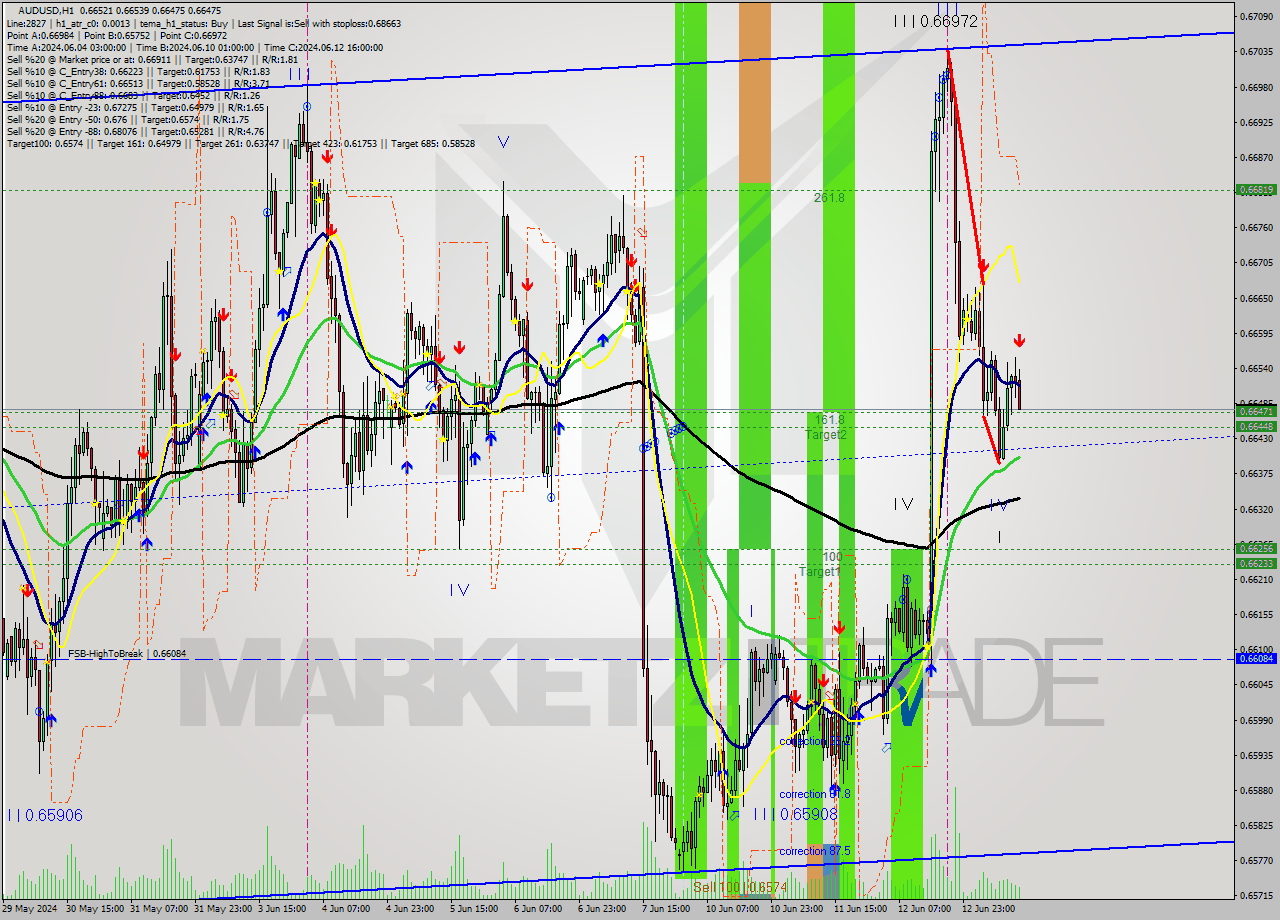Viewport: 1280px width, 920px height.
Task: Click the 0.66045 price axis label
Action: (x=1256, y=684)
